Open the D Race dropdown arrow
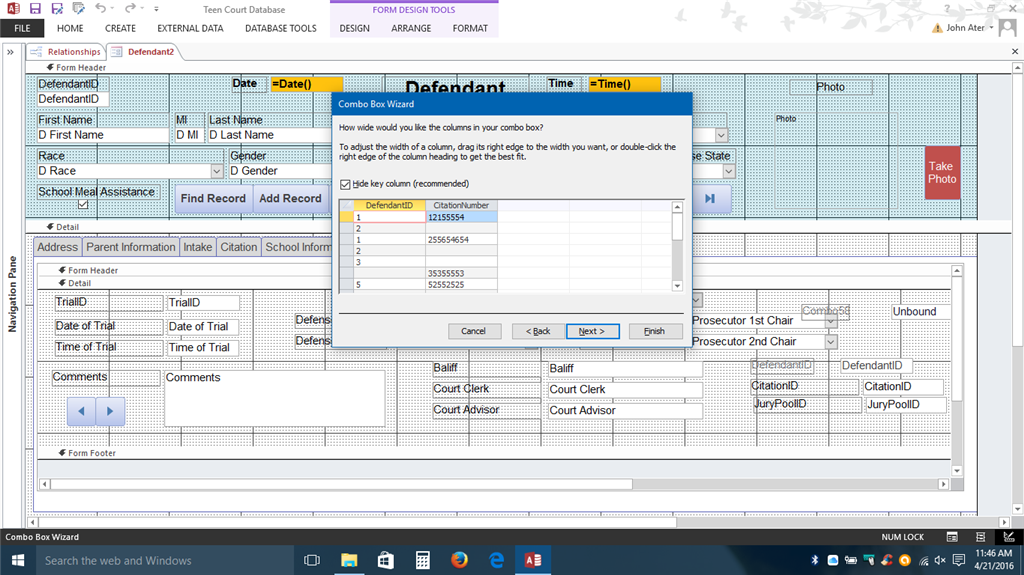The width and height of the screenshot is (1024, 575). 217,171
